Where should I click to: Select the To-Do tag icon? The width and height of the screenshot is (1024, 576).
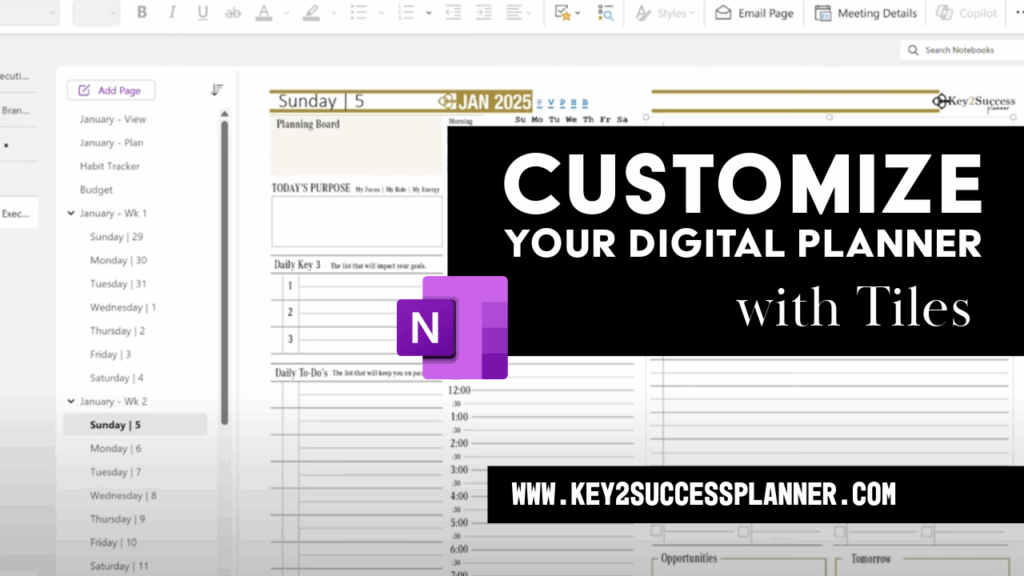[563, 13]
